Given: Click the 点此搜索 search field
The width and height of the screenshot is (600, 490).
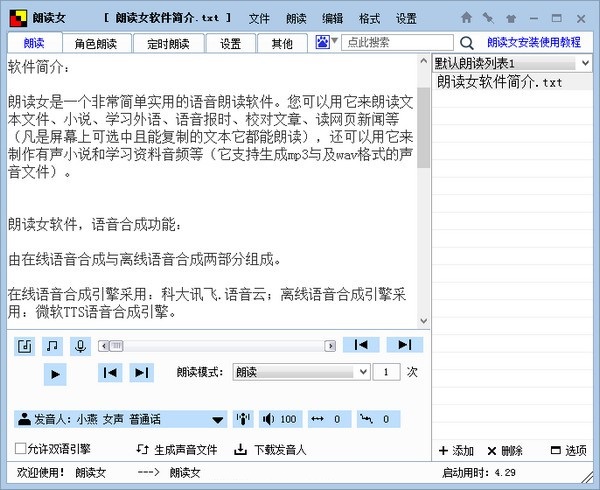Looking at the screenshot, I should (x=395, y=43).
